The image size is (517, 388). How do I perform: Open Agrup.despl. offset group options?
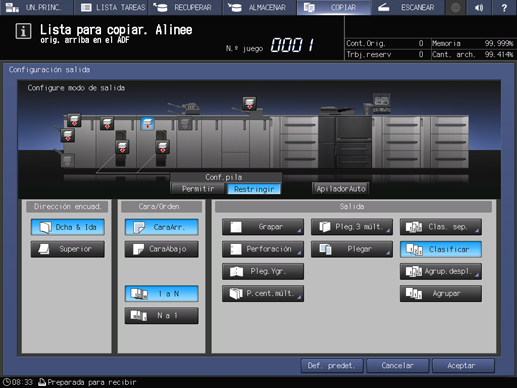(441, 271)
